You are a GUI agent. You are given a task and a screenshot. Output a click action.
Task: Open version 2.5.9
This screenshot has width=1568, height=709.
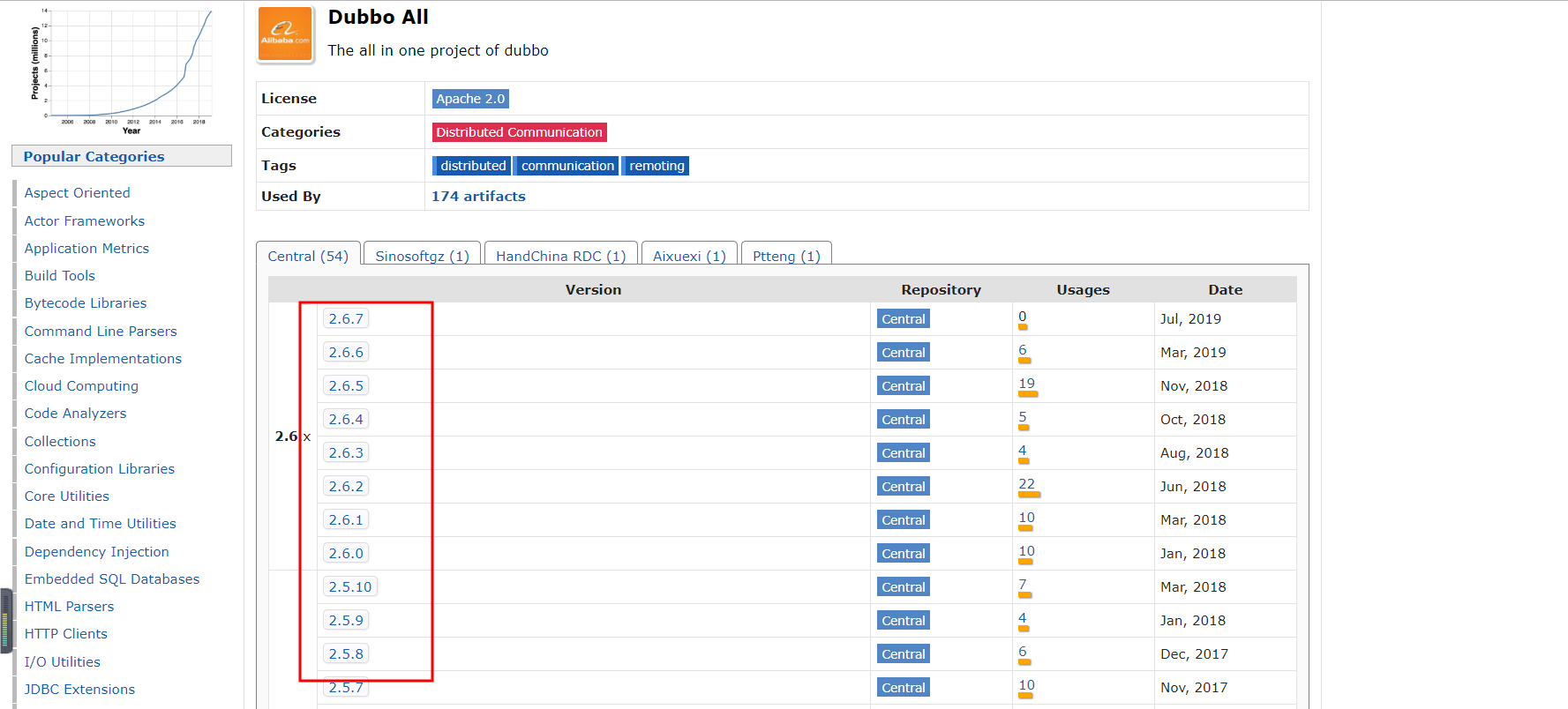[346, 621]
